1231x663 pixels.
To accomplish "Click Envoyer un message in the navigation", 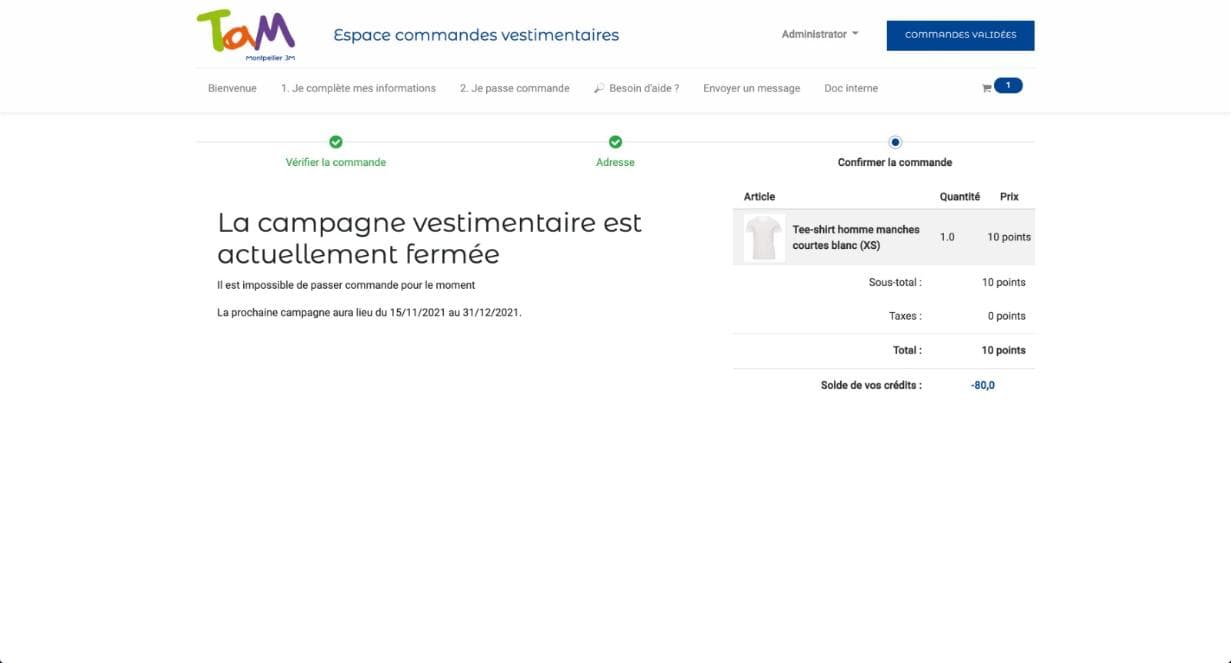I will point(751,88).
